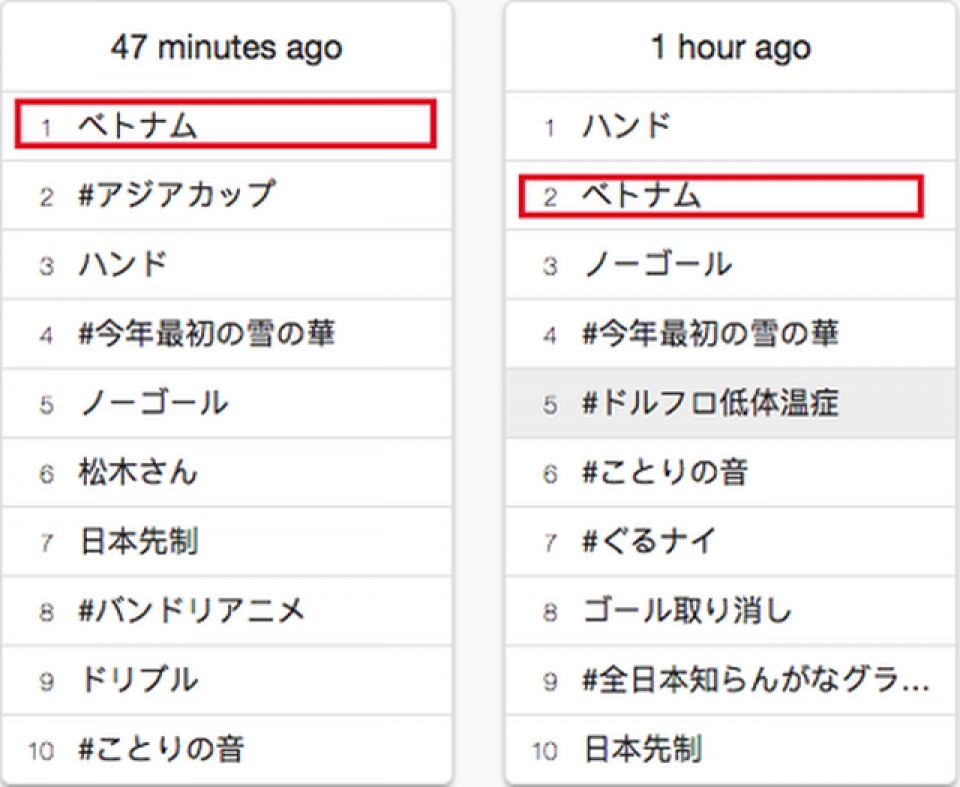Open ノーゴール ranked fifth in the left list
The height and width of the screenshot is (787, 960).
[x=153, y=403]
